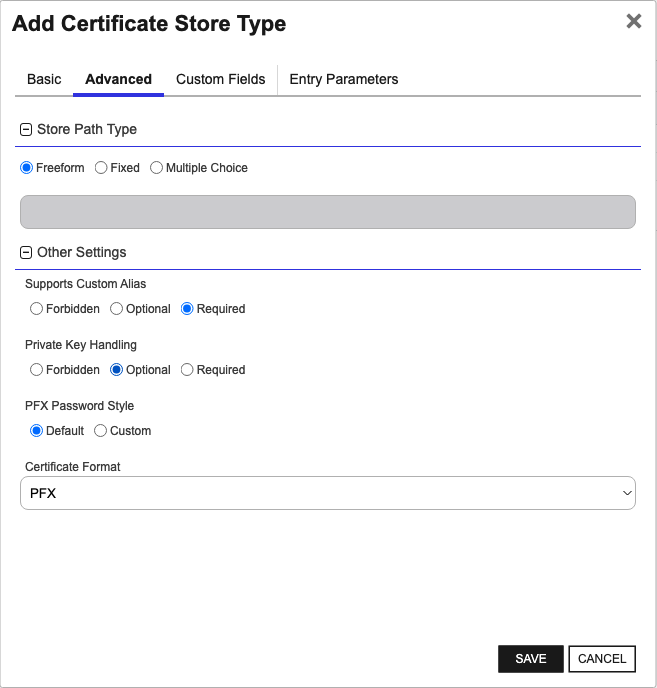
Task: Click the PFX Password Style label
Action: point(79,406)
